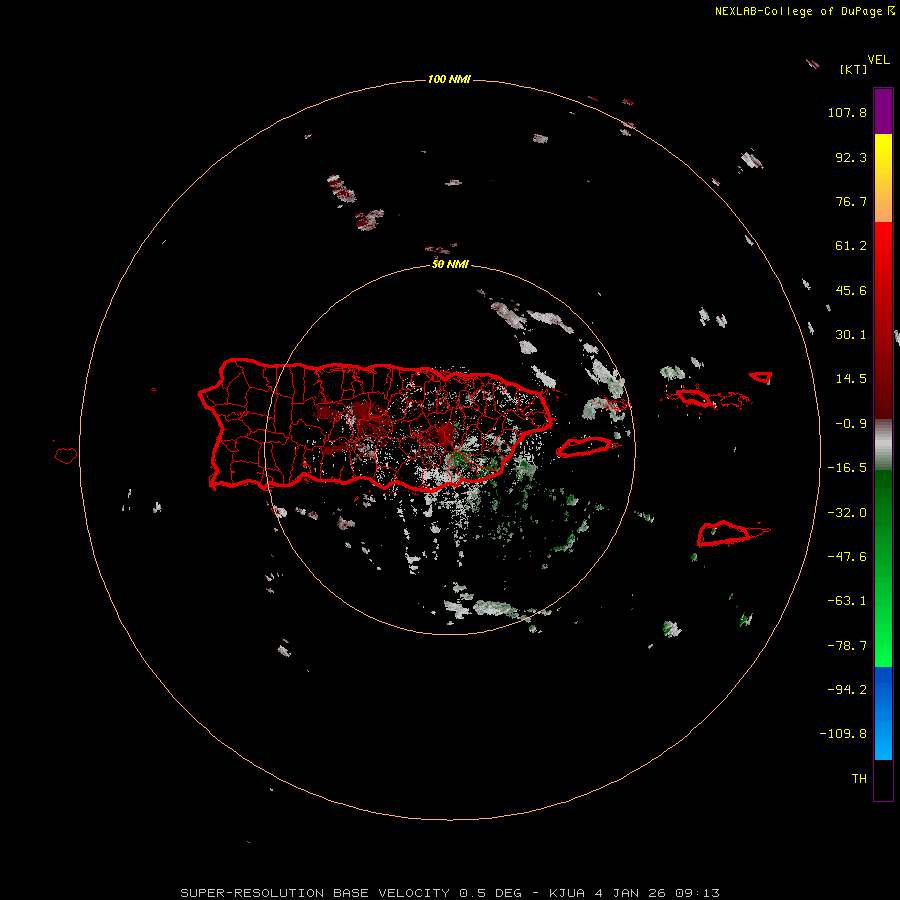The image size is (900, 900).
Task: Select the -32.0 legend value
Action: tap(847, 513)
